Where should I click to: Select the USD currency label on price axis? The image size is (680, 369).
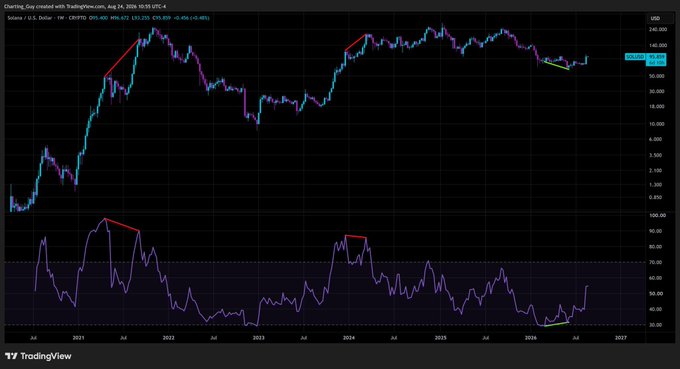click(x=655, y=18)
